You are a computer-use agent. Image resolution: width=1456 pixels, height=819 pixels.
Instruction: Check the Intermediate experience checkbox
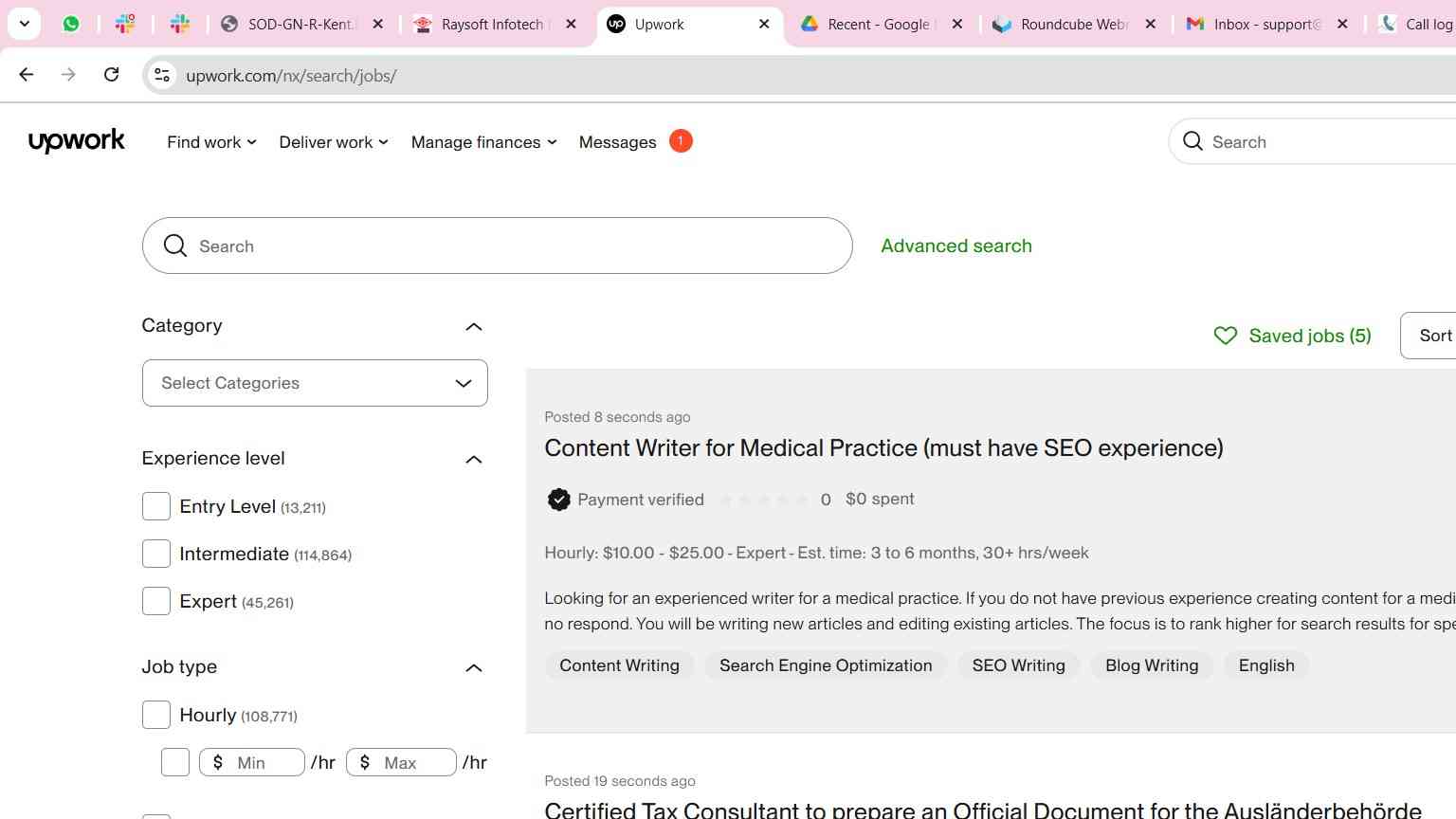[156, 554]
